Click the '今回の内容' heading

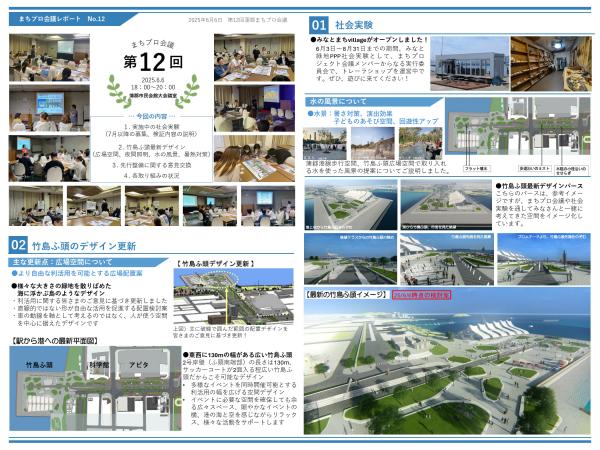(x=152, y=116)
